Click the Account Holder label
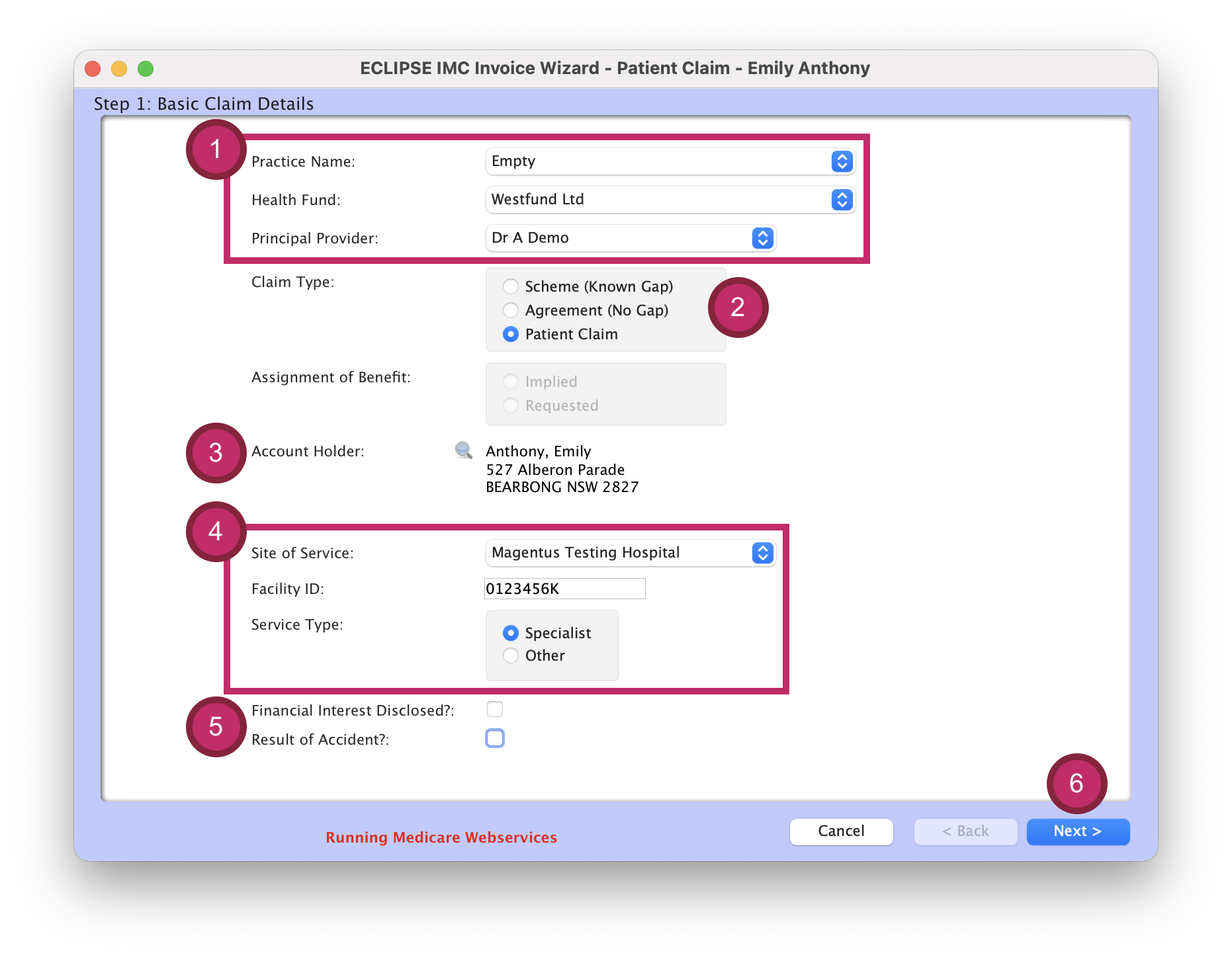This screenshot has height=959, width=1232. point(308,451)
